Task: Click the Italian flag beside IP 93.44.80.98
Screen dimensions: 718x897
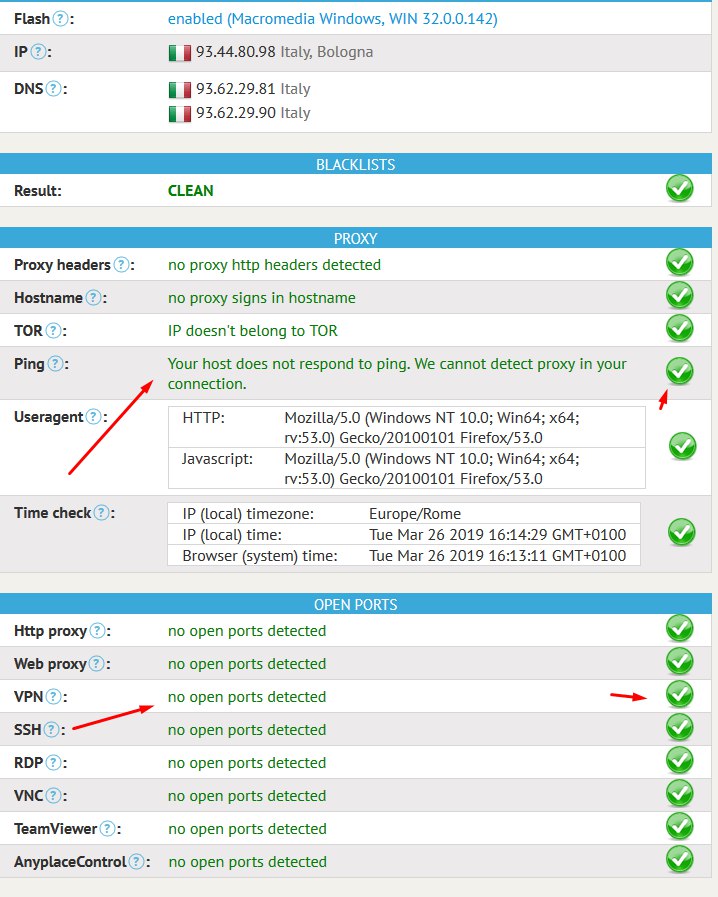Action: pyautogui.click(x=180, y=53)
